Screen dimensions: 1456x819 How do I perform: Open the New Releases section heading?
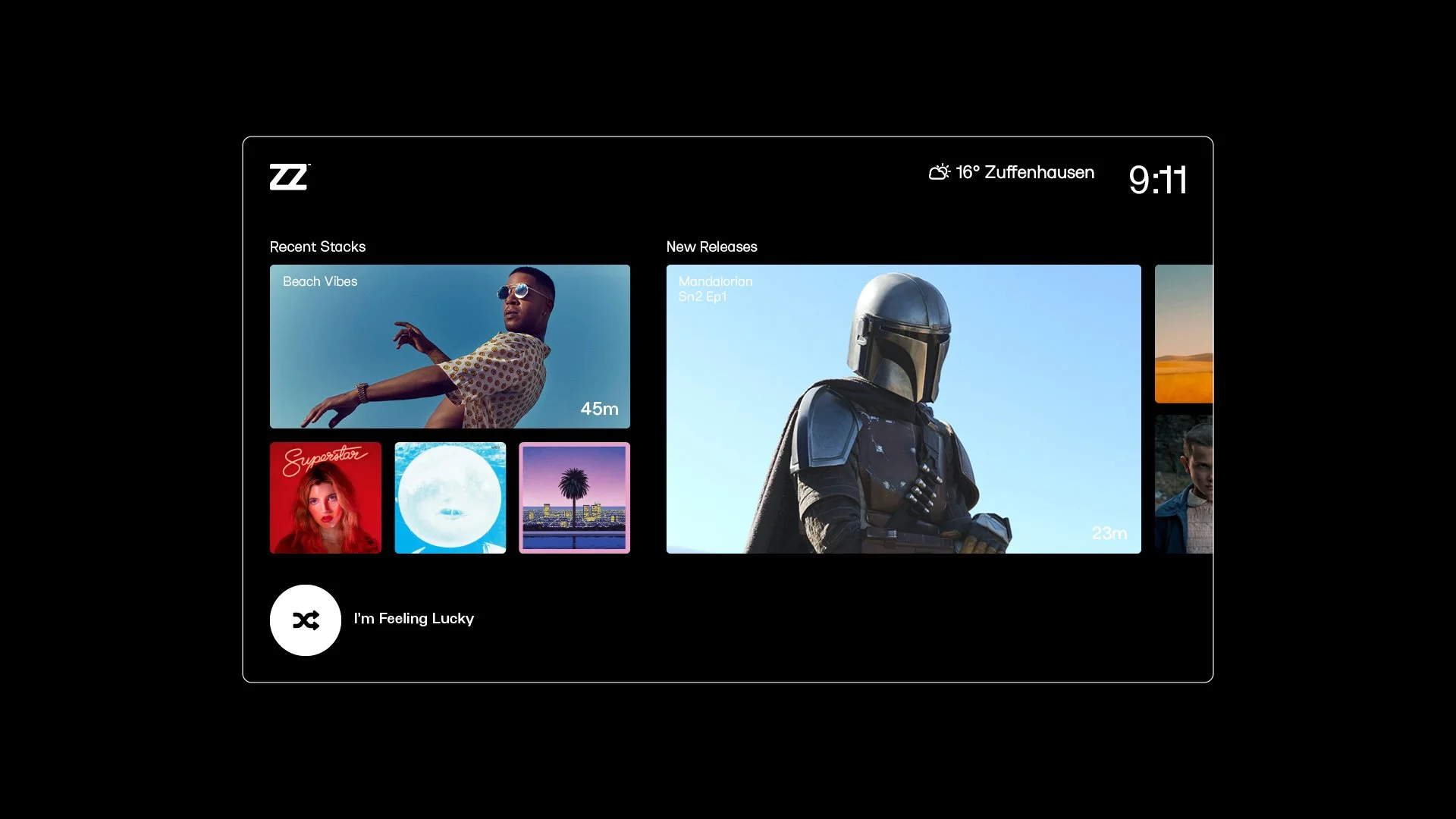coord(711,246)
